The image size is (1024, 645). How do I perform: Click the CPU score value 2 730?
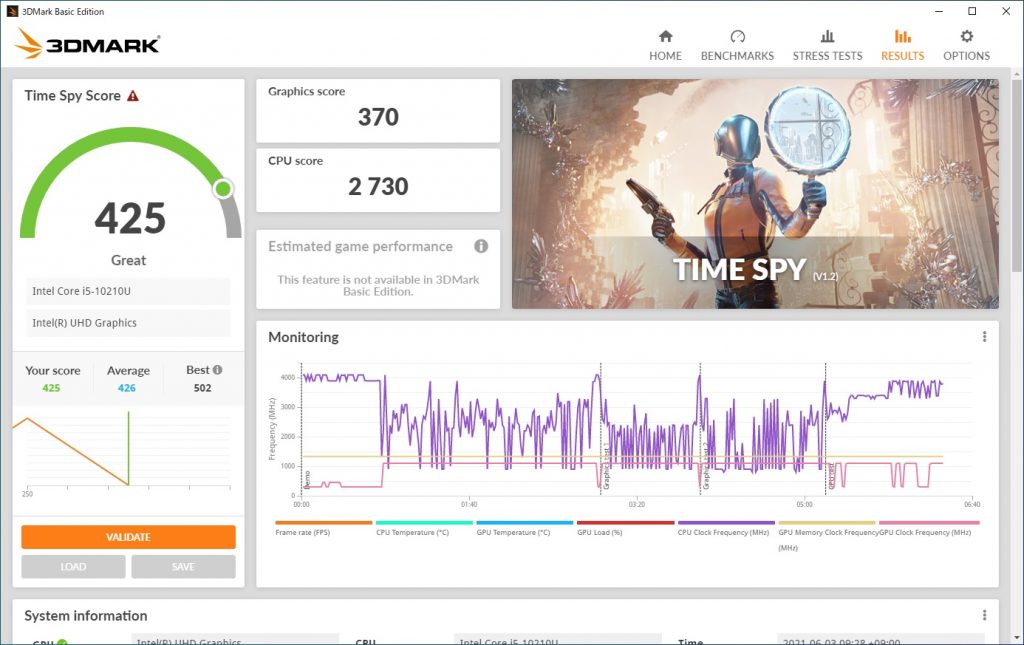tap(378, 187)
